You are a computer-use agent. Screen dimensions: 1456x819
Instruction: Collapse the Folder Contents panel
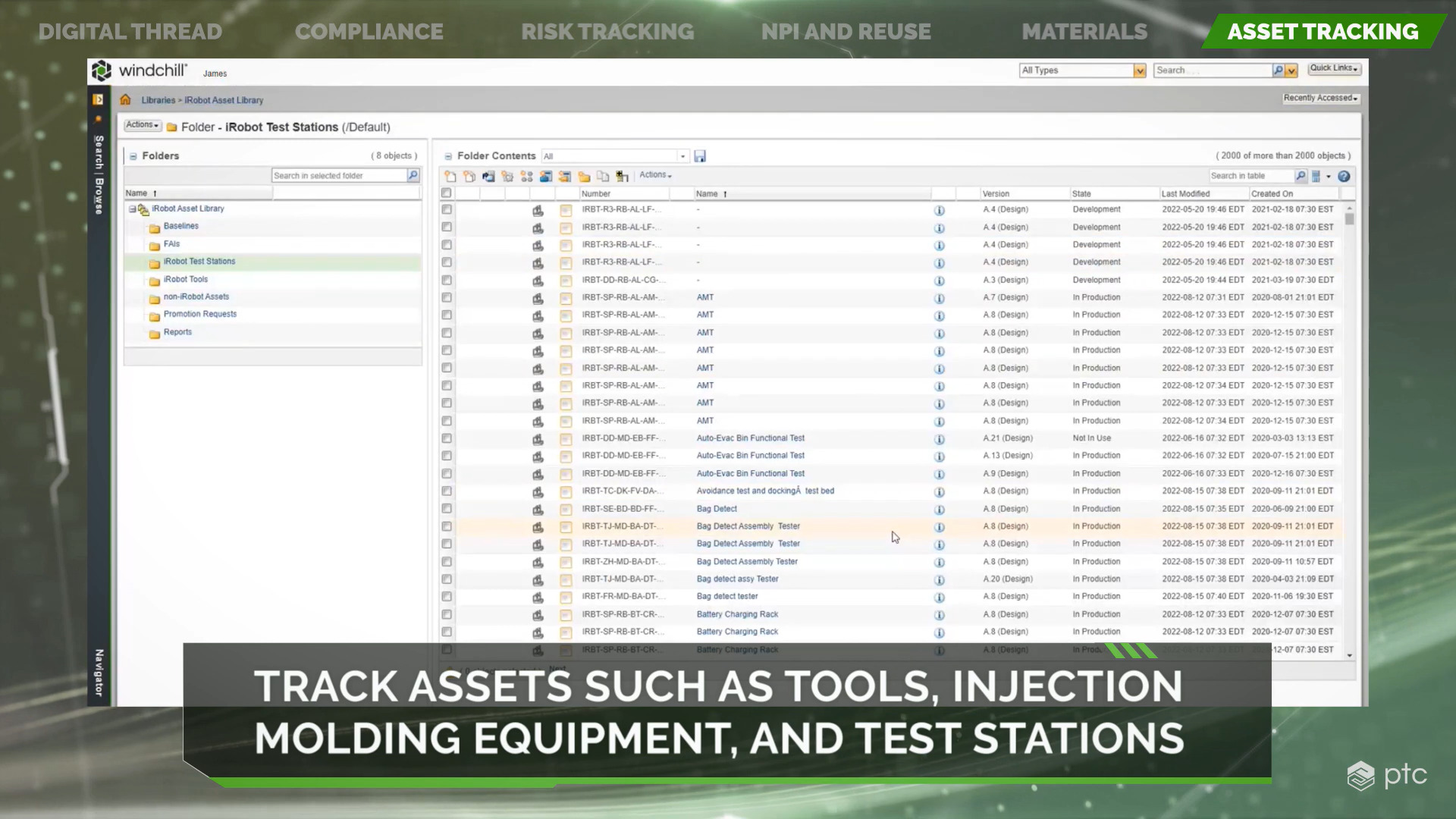(x=448, y=156)
